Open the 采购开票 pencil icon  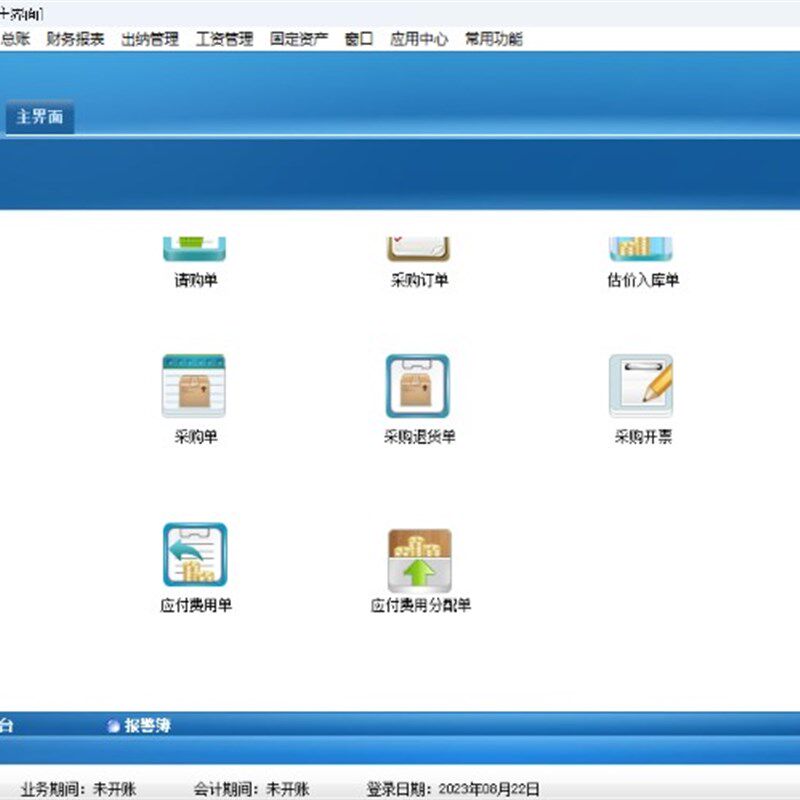[641, 386]
